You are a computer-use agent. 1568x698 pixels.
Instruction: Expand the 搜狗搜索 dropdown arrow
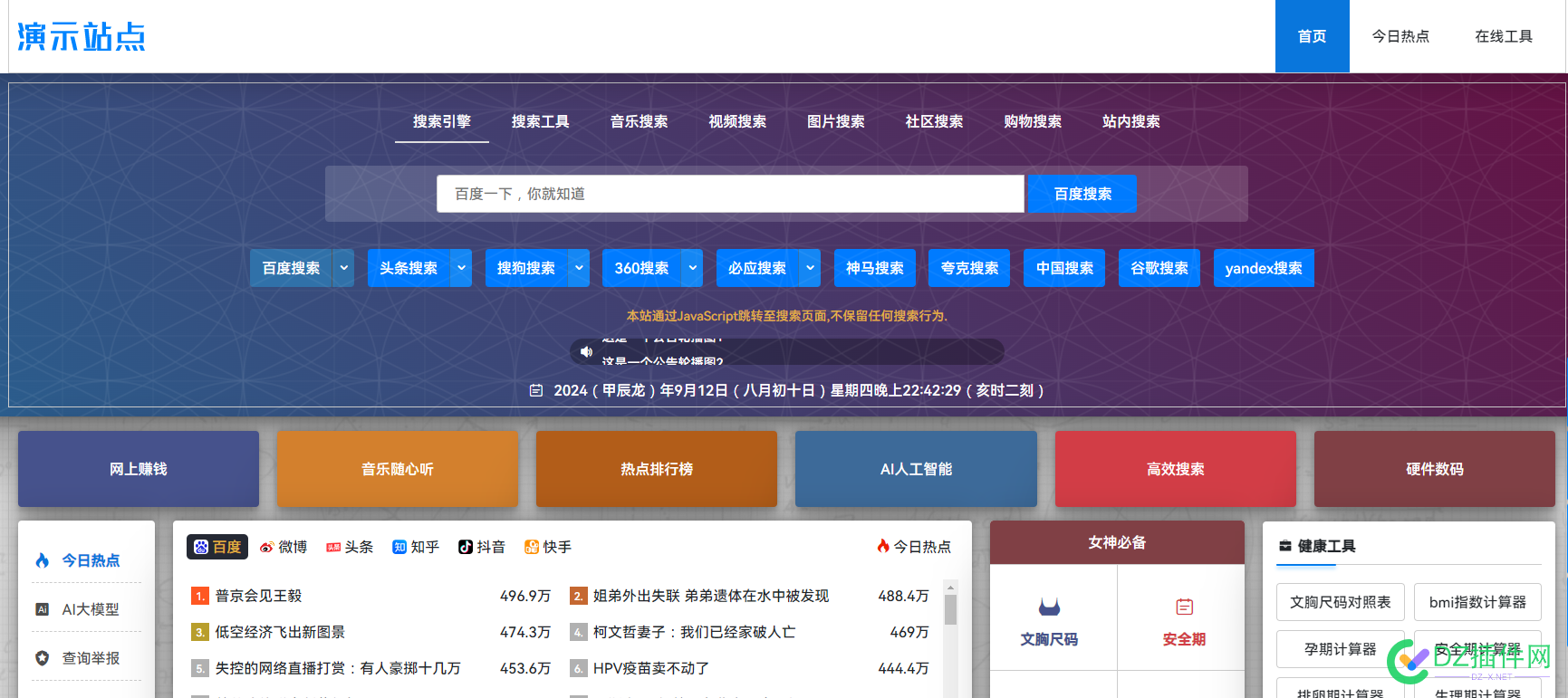[579, 268]
